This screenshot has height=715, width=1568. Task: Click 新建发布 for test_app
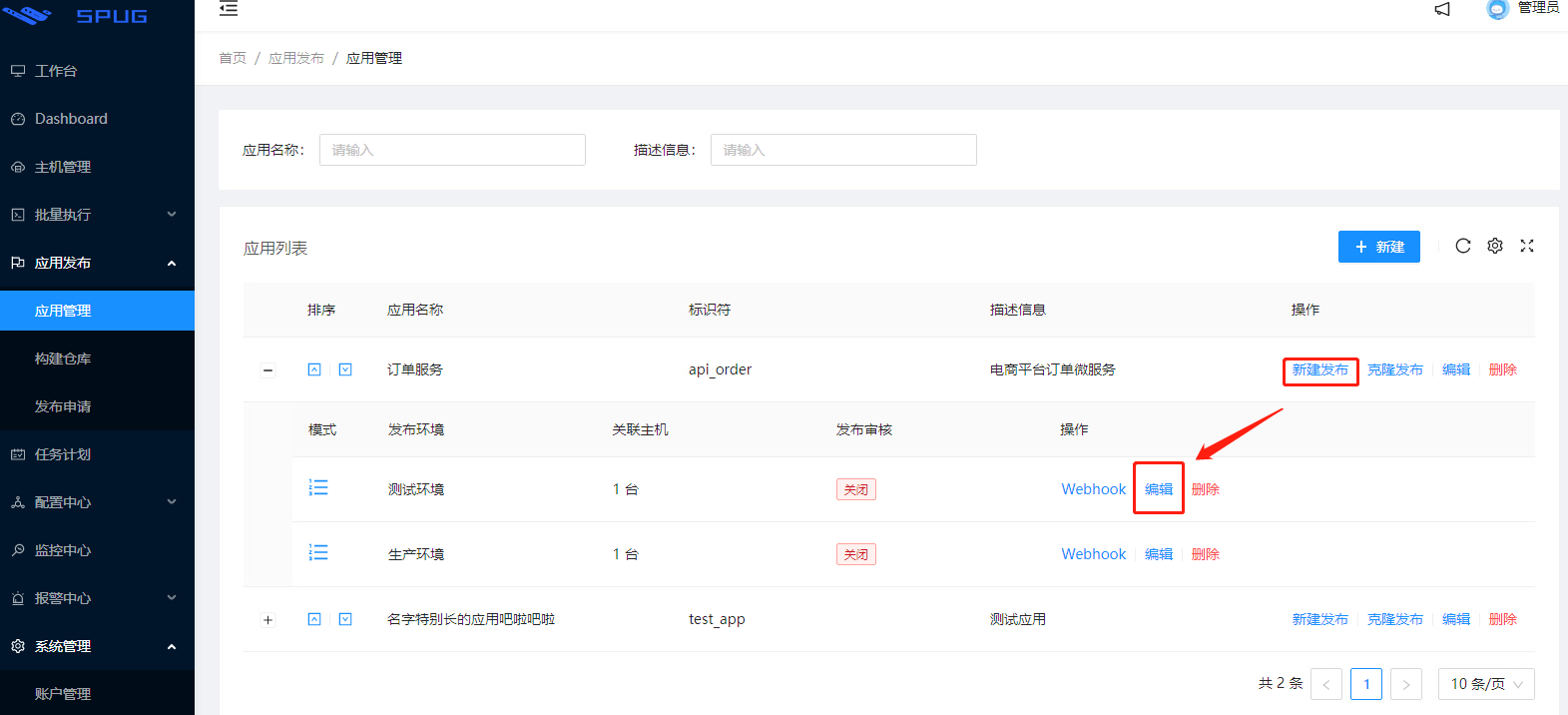1319,619
